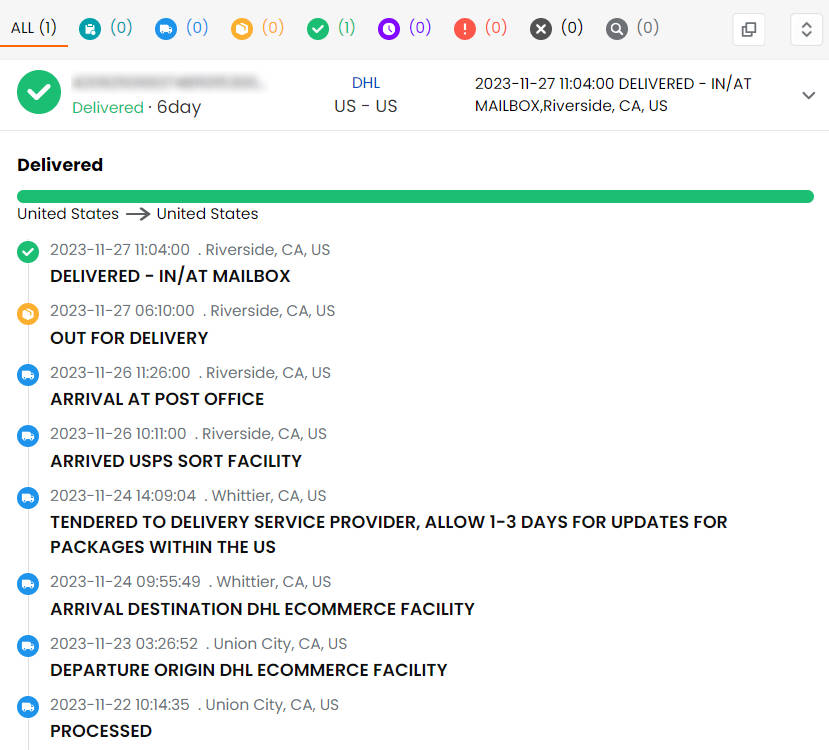
Task: Select the ARRIVED USPS SORT FACILITY event
Action: 176,461
